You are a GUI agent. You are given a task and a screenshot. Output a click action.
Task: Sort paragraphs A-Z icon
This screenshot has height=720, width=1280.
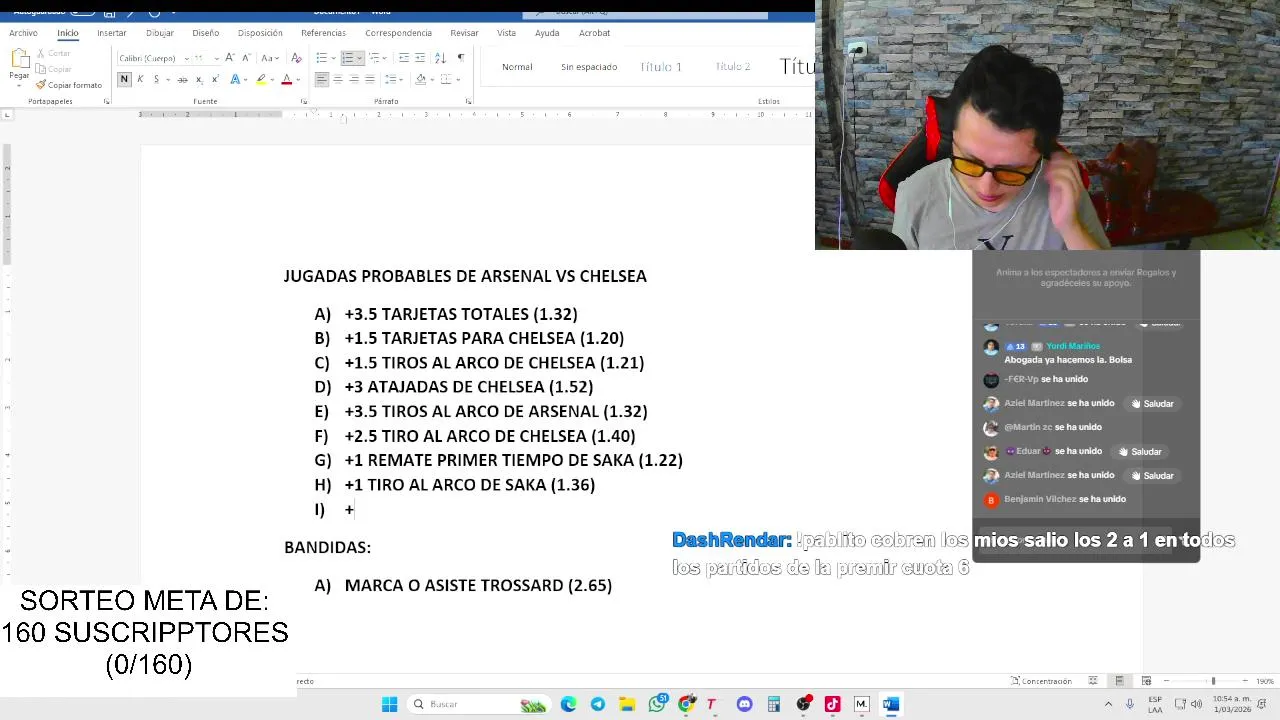pos(440,57)
